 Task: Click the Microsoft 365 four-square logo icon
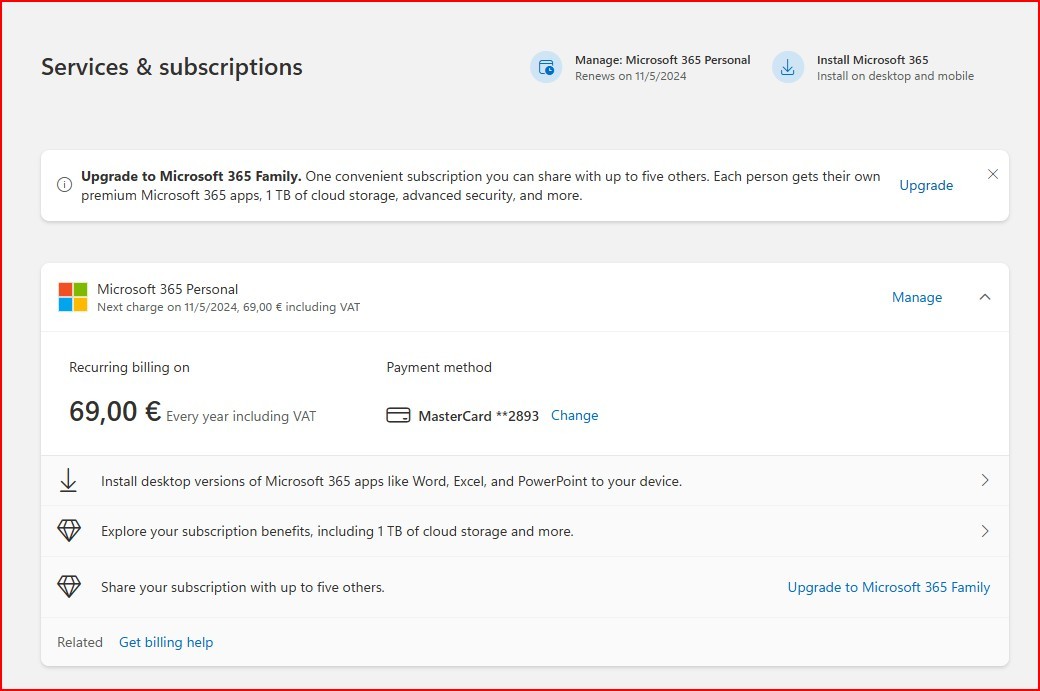click(71, 297)
